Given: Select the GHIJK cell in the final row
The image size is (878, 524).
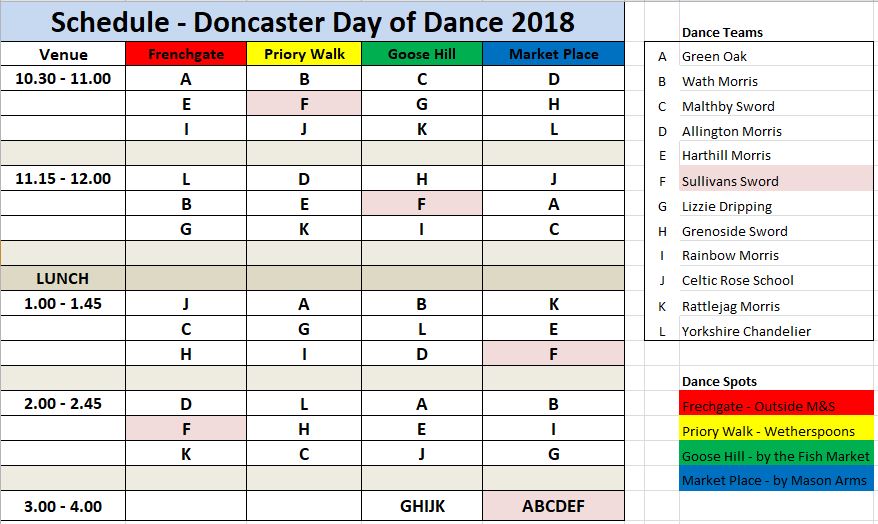Looking at the screenshot, I should [x=422, y=506].
